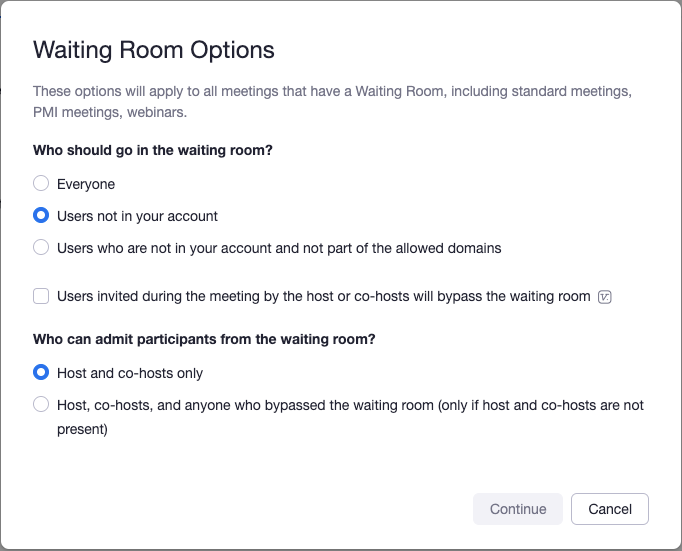Select the Users not in your account radio
The image size is (682, 551).
[41, 215]
